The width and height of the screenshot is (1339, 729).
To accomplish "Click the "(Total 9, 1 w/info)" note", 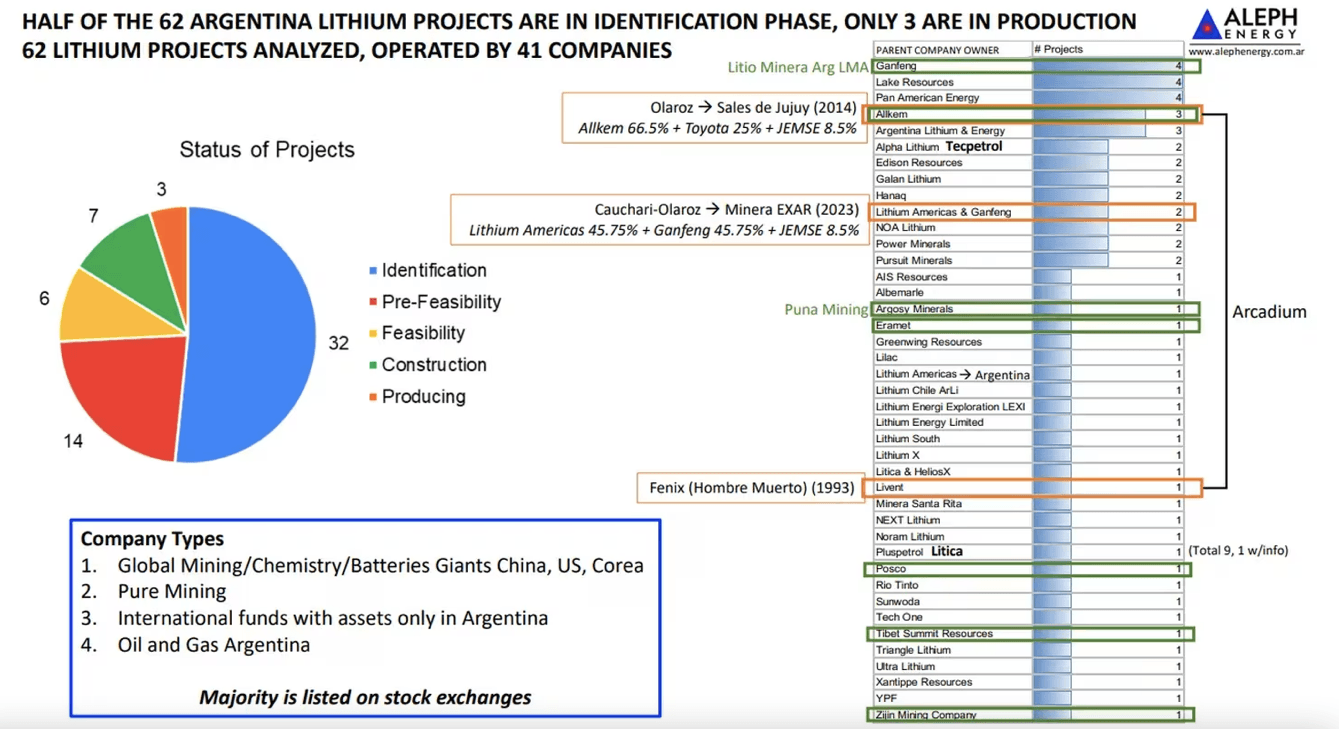I will pos(1238,551).
